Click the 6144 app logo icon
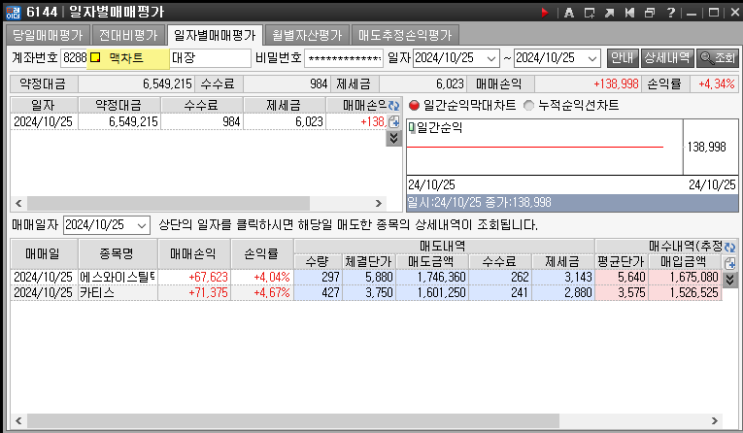The image size is (743, 433). click(x=13, y=13)
